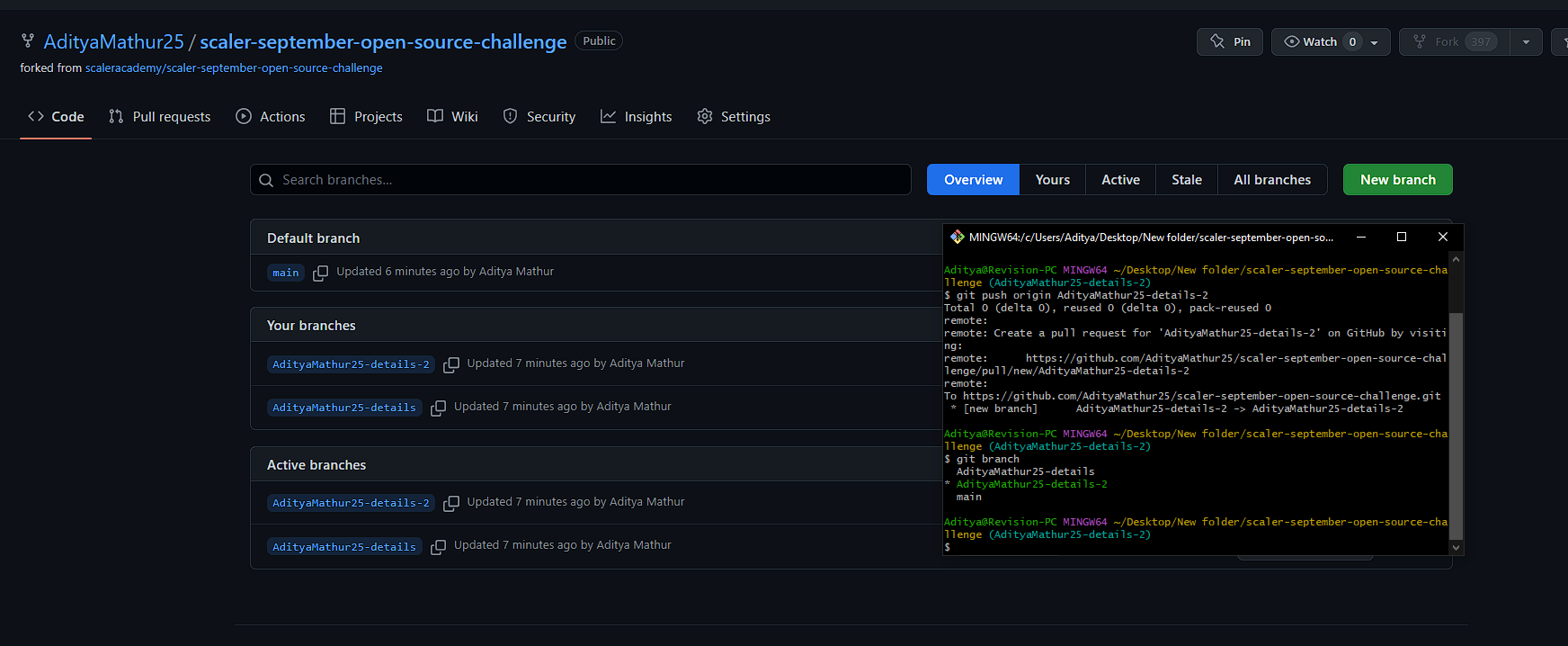Click the 'Your branches' section heading
The height and width of the screenshot is (646, 1568).
311,325
